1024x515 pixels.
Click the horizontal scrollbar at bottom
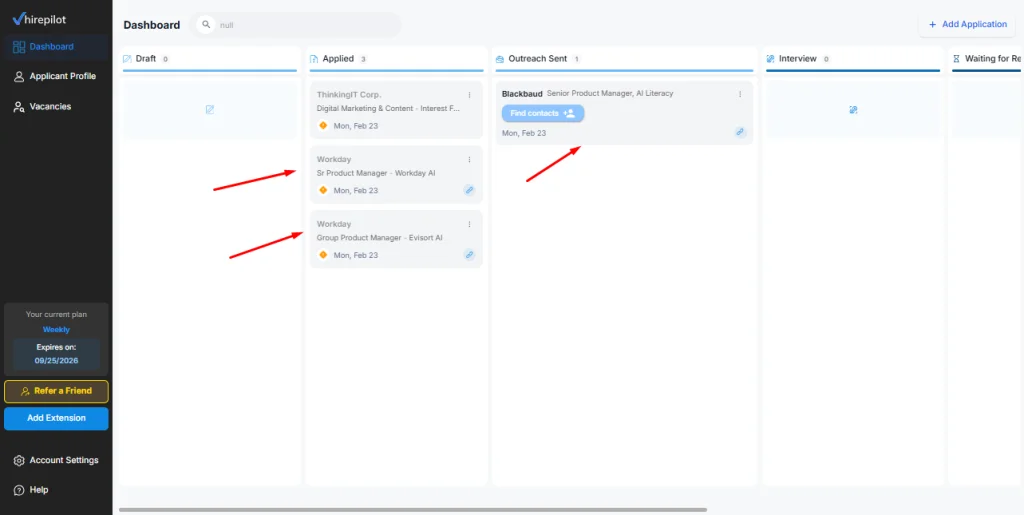click(x=413, y=509)
